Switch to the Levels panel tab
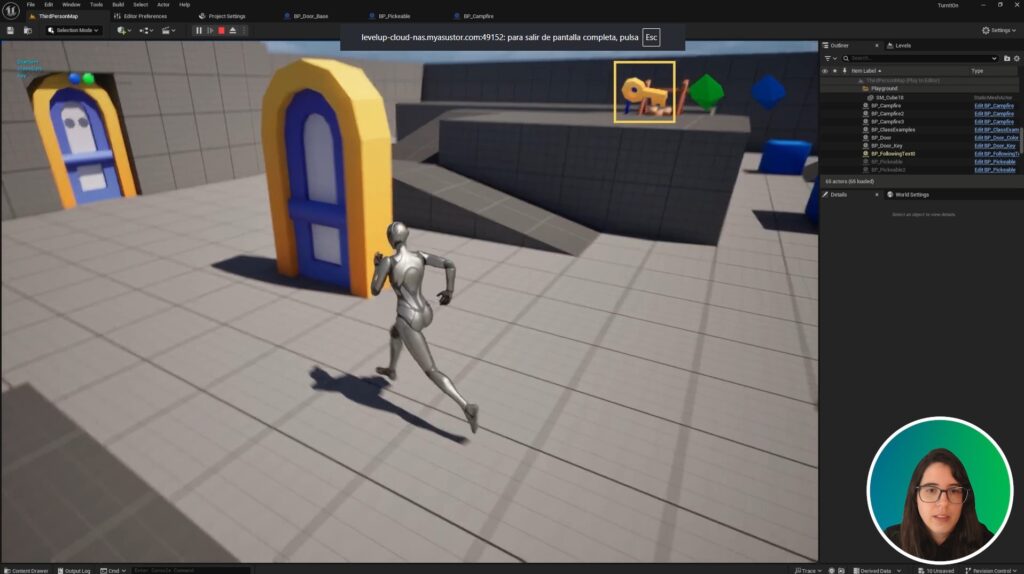The width and height of the screenshot is (1024, 574). (x=899, y=46)
